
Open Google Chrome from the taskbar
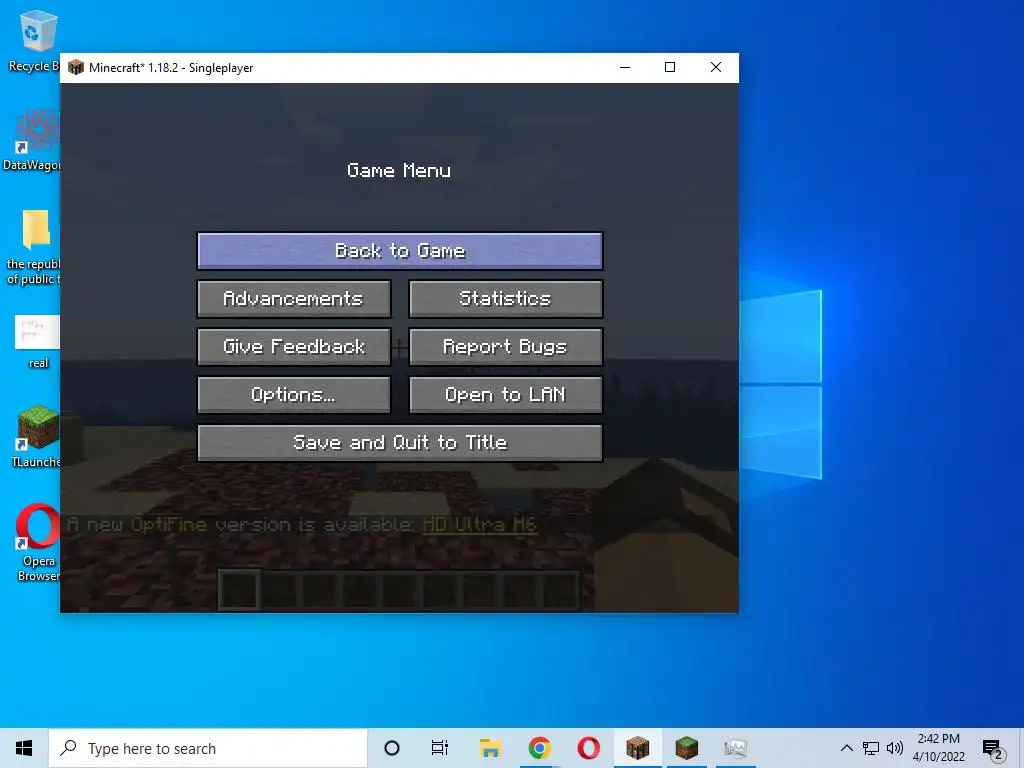539,748
